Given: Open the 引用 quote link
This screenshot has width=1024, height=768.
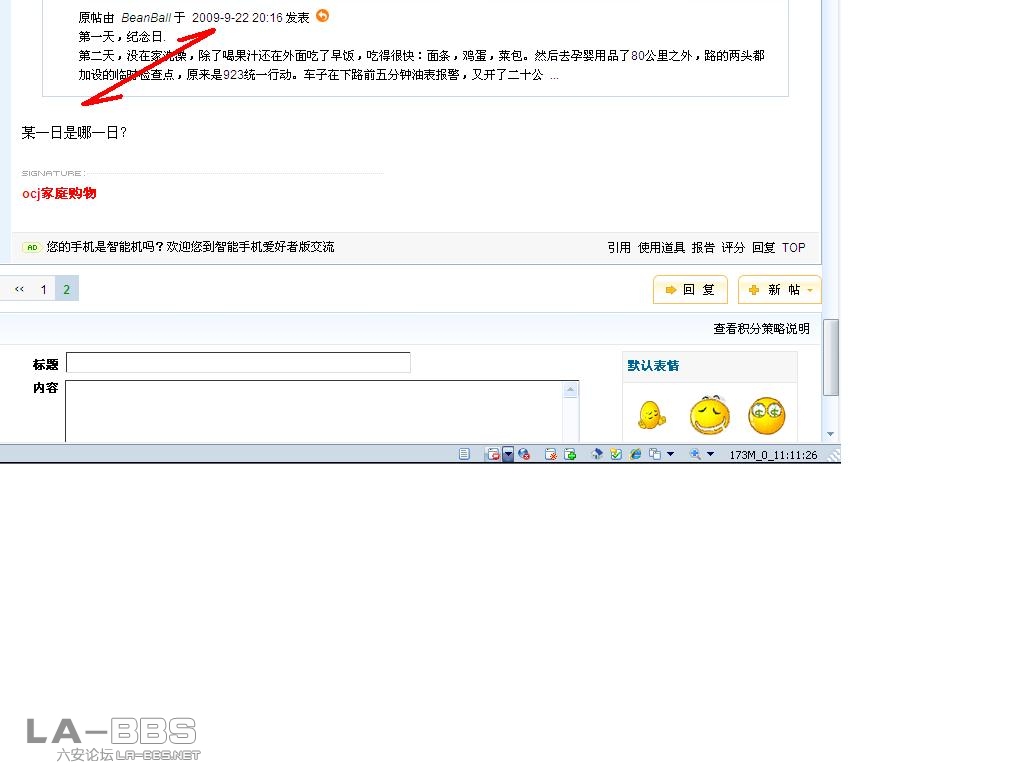Looking at the screenshot, I should [x=619, y=247].
